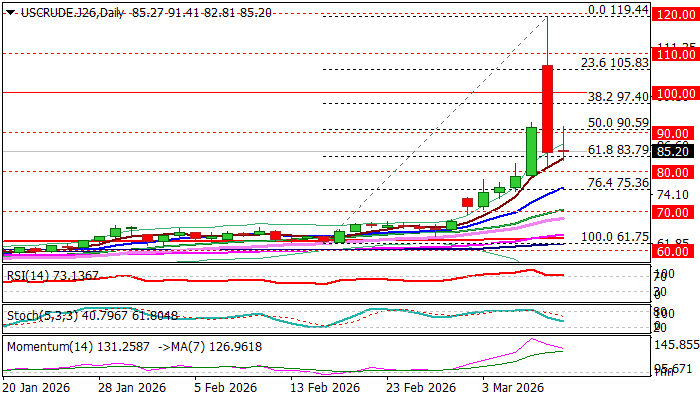Select the tall green candle before the peak

[533, 150]
